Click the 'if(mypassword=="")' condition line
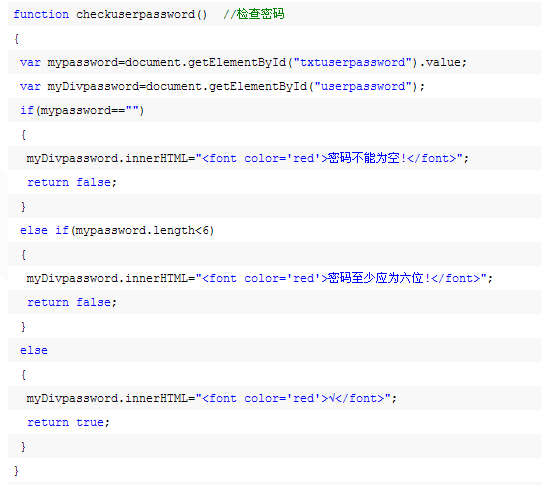This screenshot has width=542, height=485. 82,111
